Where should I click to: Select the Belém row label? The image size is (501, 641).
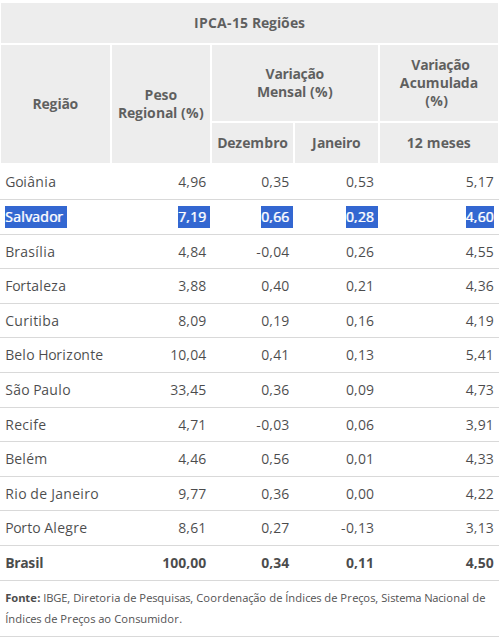click(x=26, y=459)
